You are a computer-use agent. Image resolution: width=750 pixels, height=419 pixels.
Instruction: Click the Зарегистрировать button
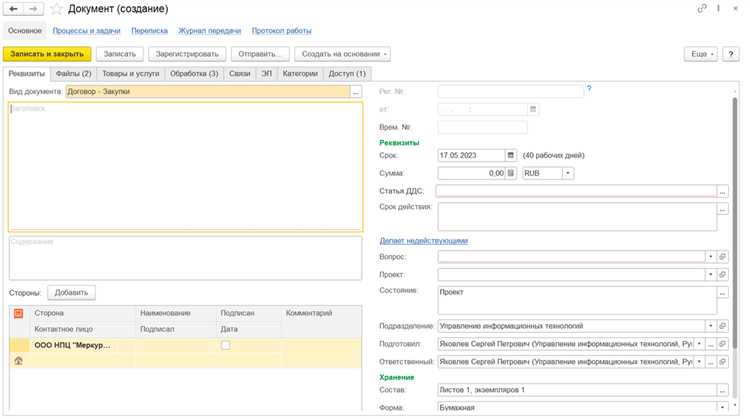click(187, 54)
